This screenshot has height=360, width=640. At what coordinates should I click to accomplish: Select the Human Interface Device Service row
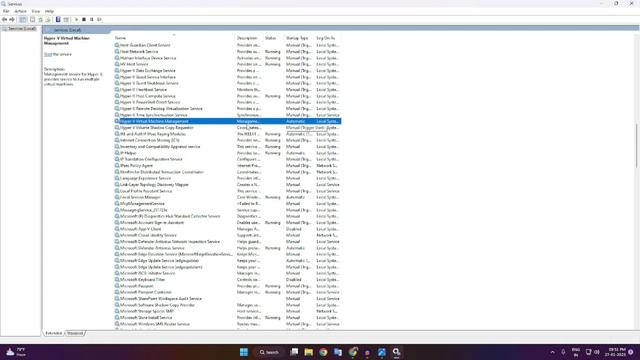point(227,58)
